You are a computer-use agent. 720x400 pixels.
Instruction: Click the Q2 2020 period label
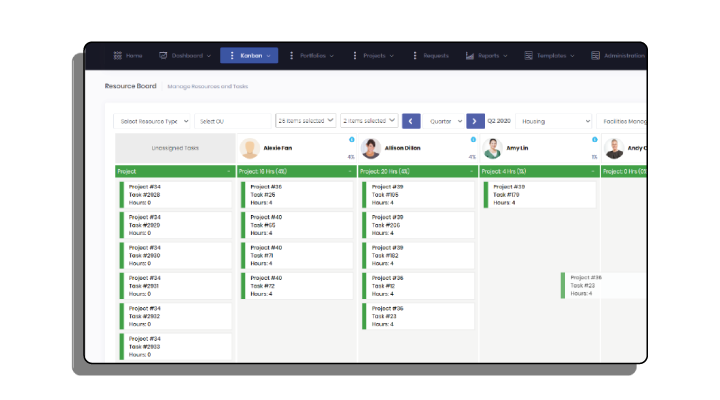pos(499,121)
